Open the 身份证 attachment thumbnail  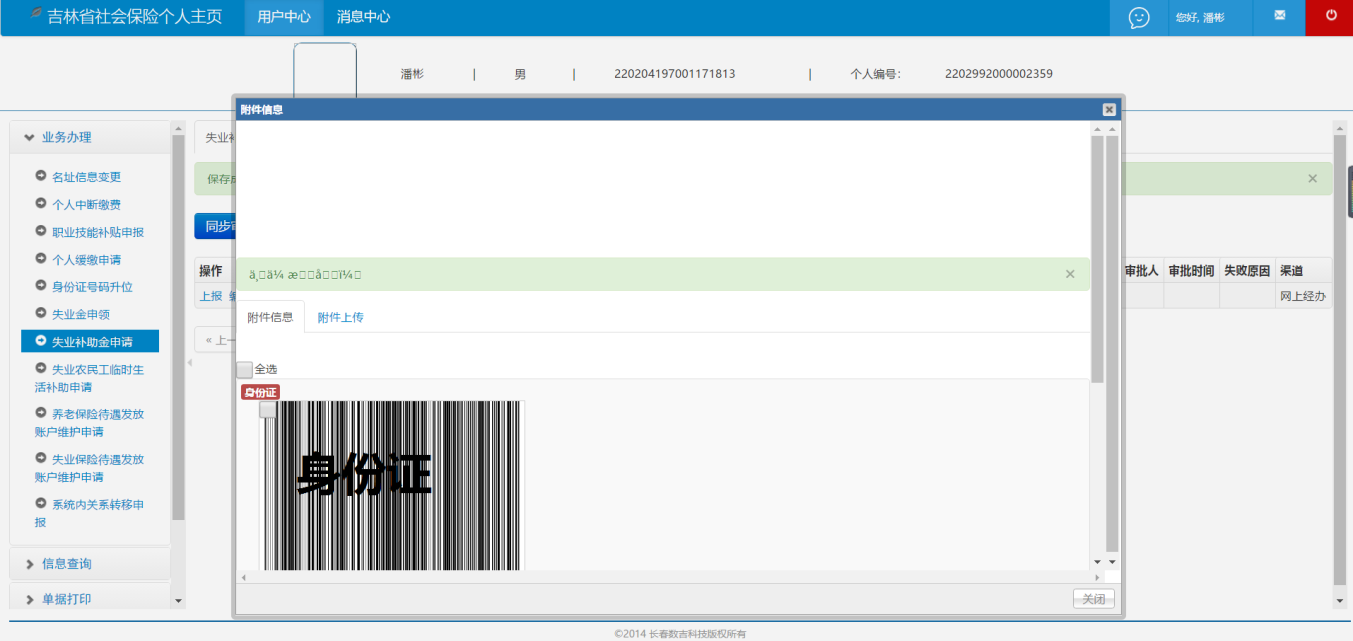[392, 485]
